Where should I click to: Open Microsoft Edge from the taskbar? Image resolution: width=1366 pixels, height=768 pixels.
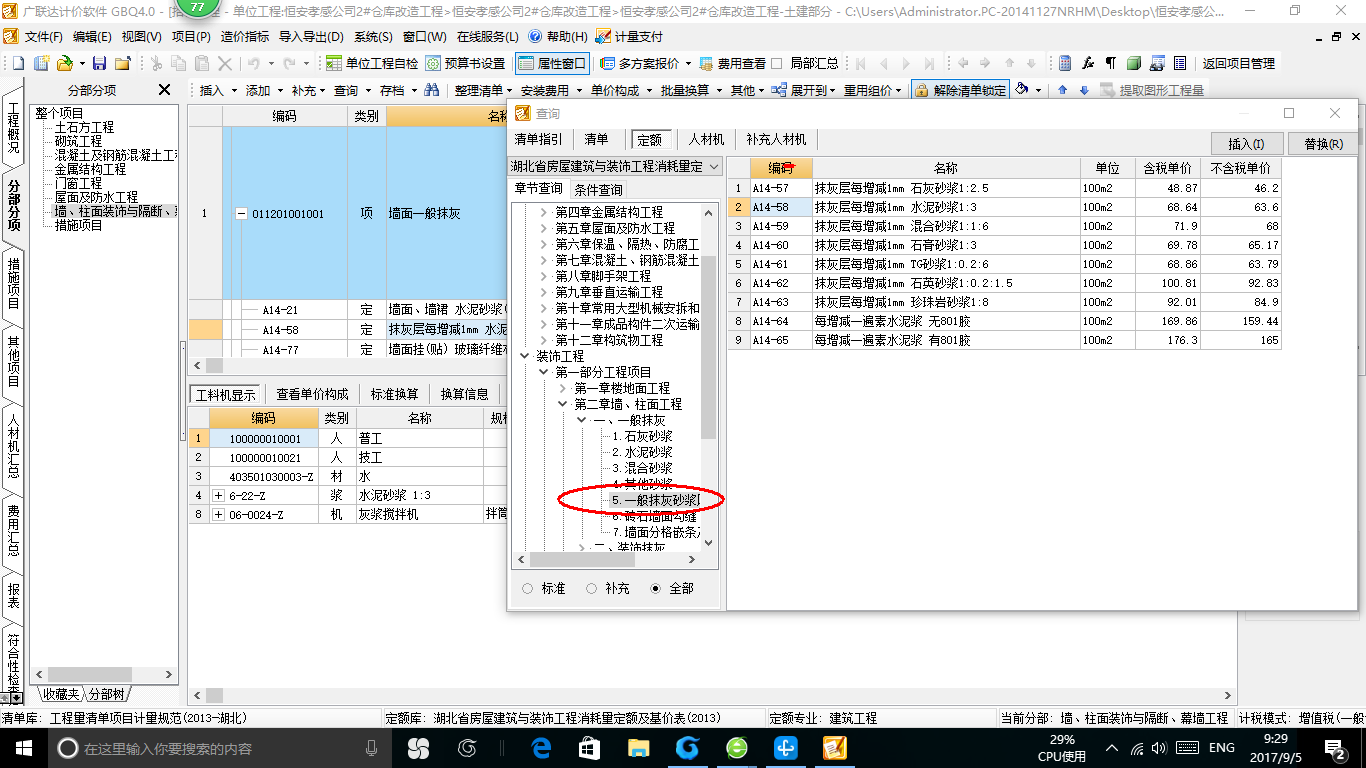[x=542, y=748]
